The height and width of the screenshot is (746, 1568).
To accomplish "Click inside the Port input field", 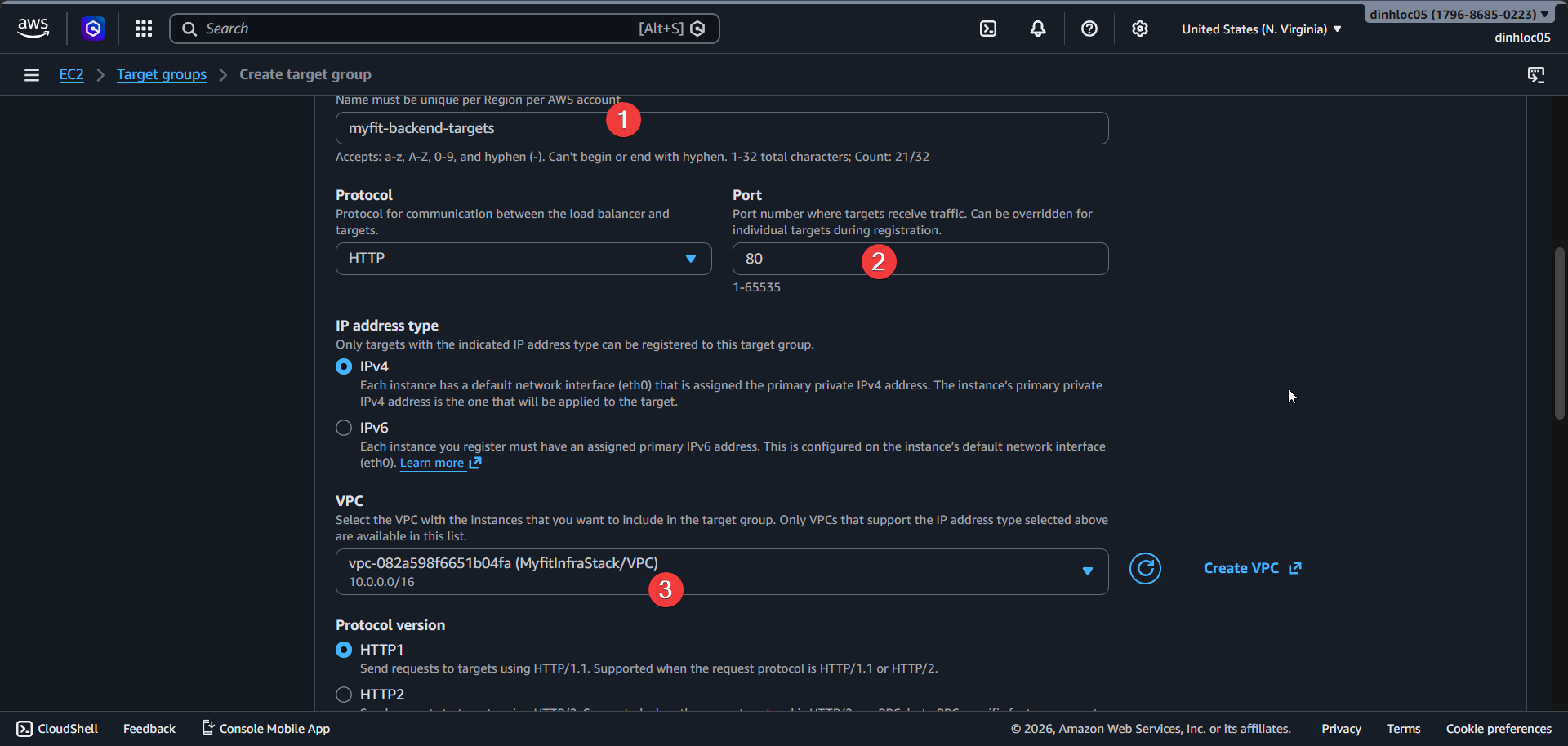I will [x=920, y=258].
